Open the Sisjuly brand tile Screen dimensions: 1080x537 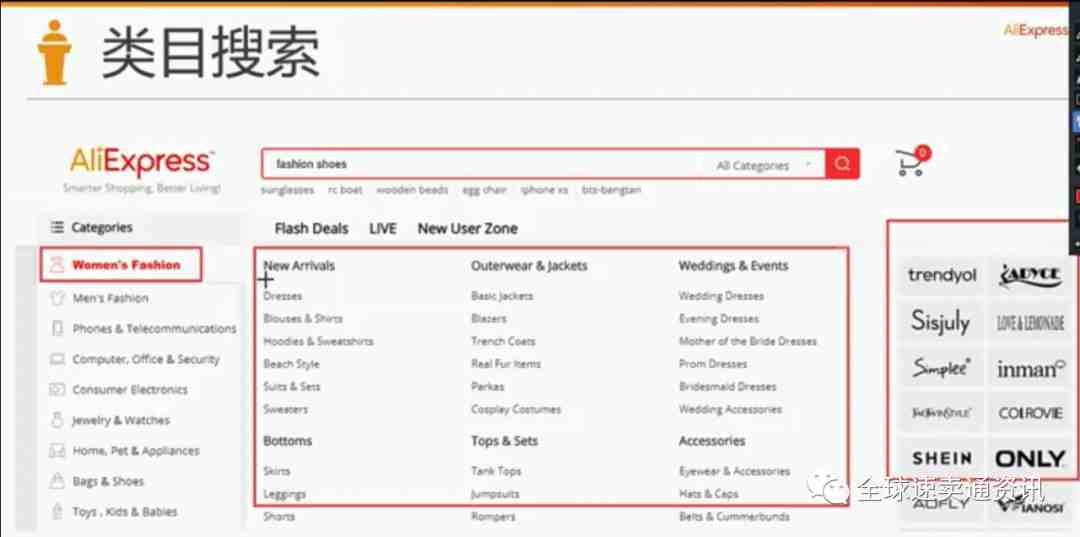pos(942,322)
